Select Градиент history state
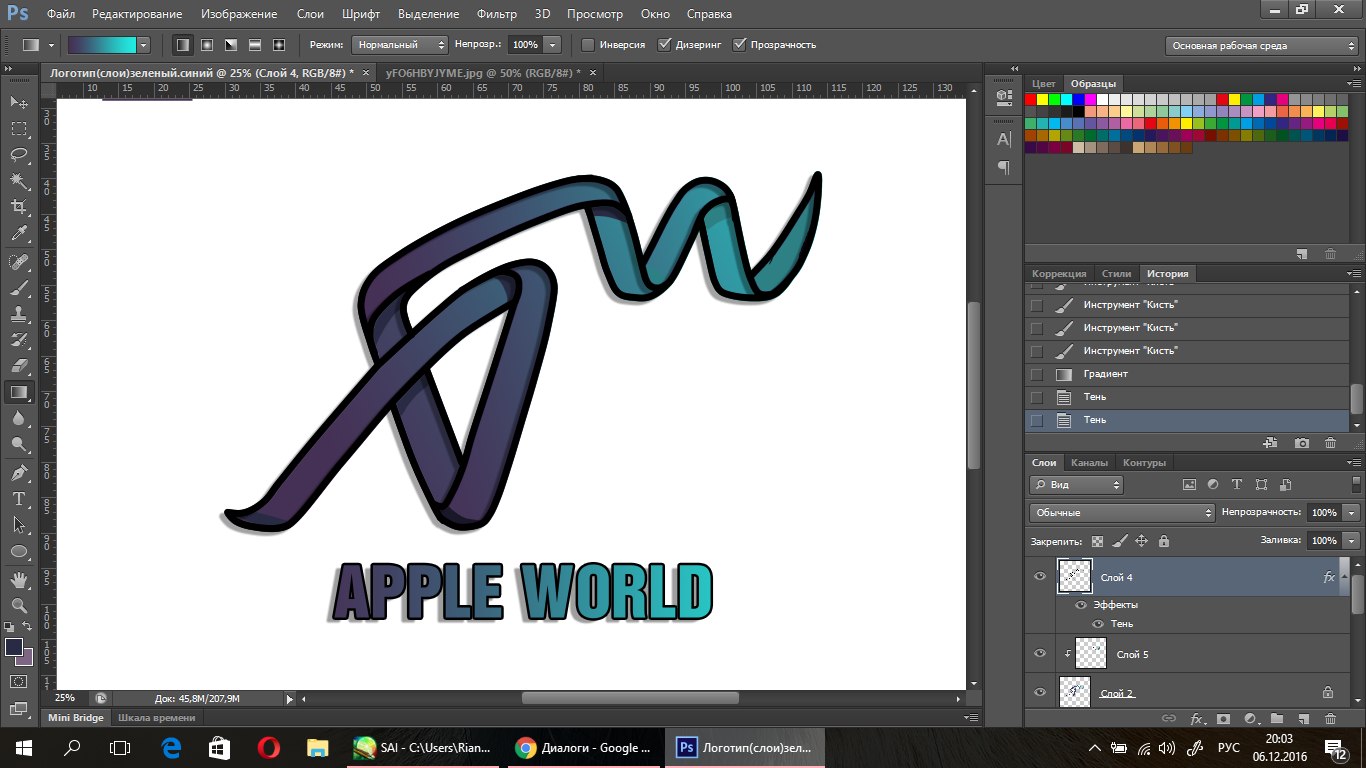The image size is (1366, 768). 1189,374
